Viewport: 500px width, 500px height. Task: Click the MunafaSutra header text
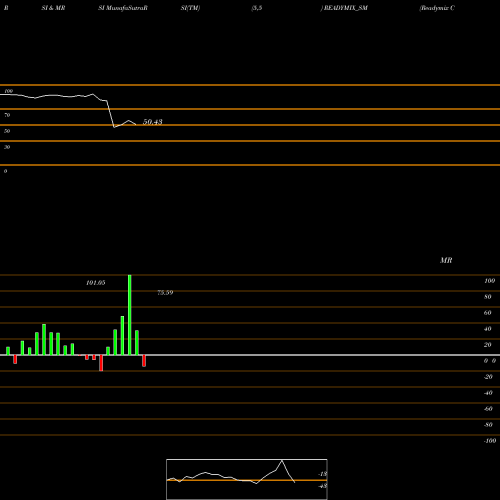tap(127, 8)
